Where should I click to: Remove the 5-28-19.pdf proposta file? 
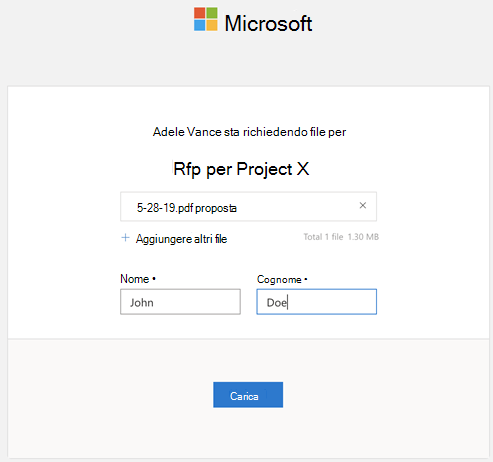click(363, 206)
